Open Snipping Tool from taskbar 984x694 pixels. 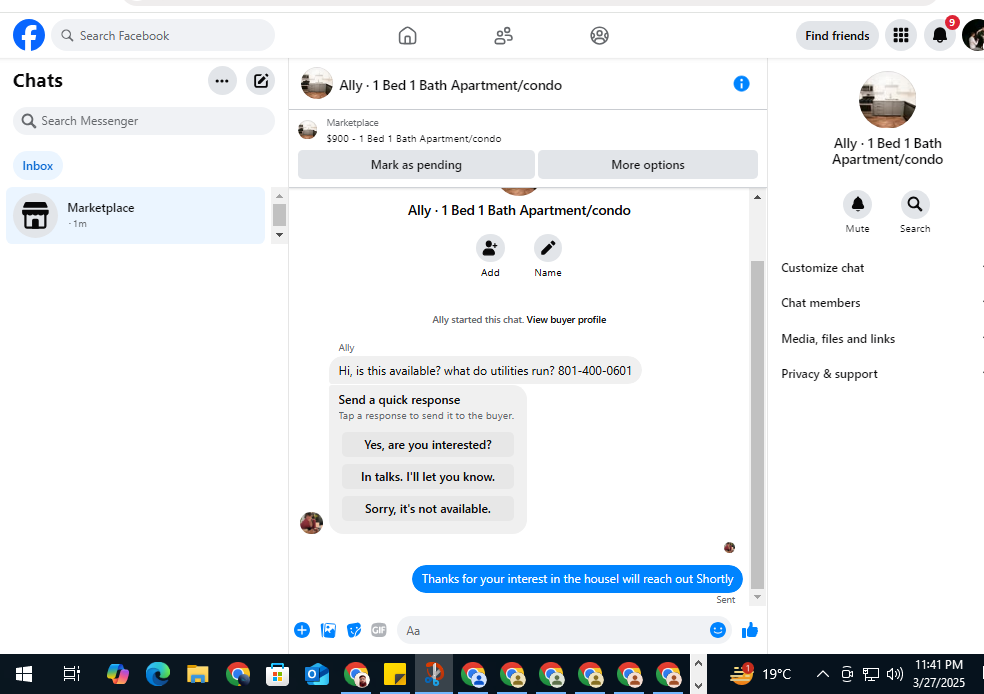pyautogui.click(x=434, y=675)
